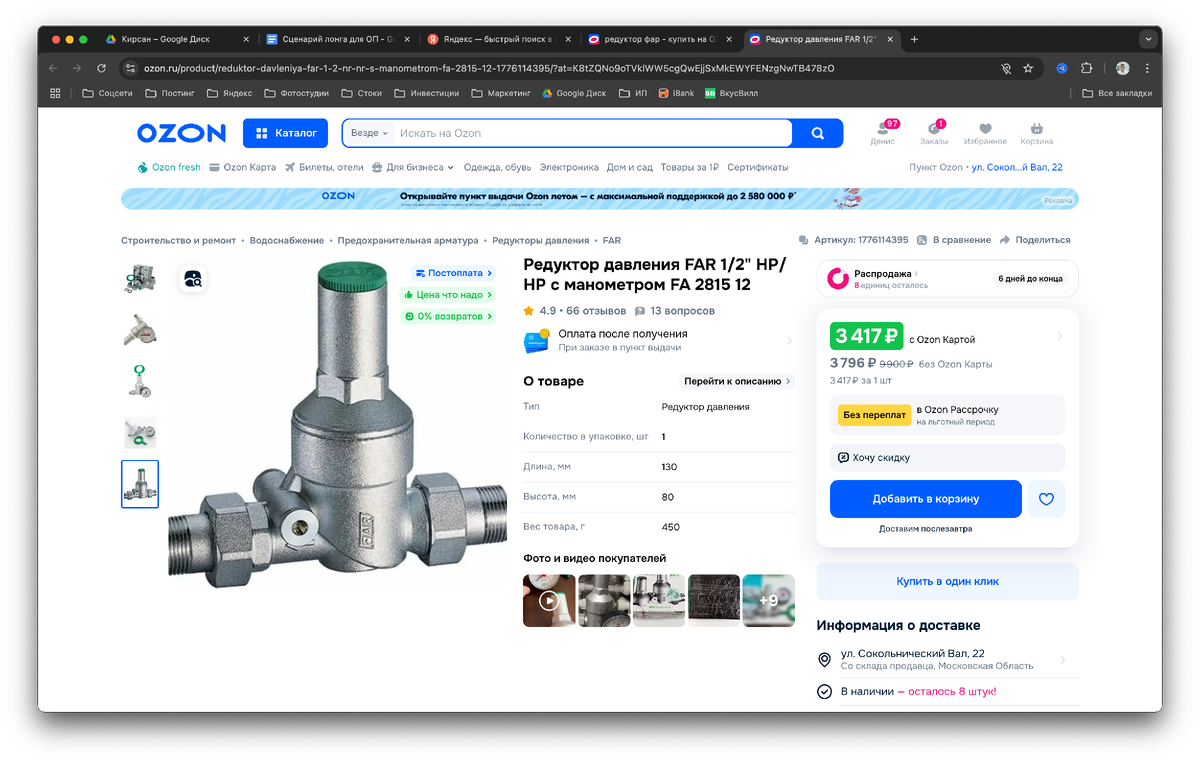Select the fourth product thumbnail

140,432
